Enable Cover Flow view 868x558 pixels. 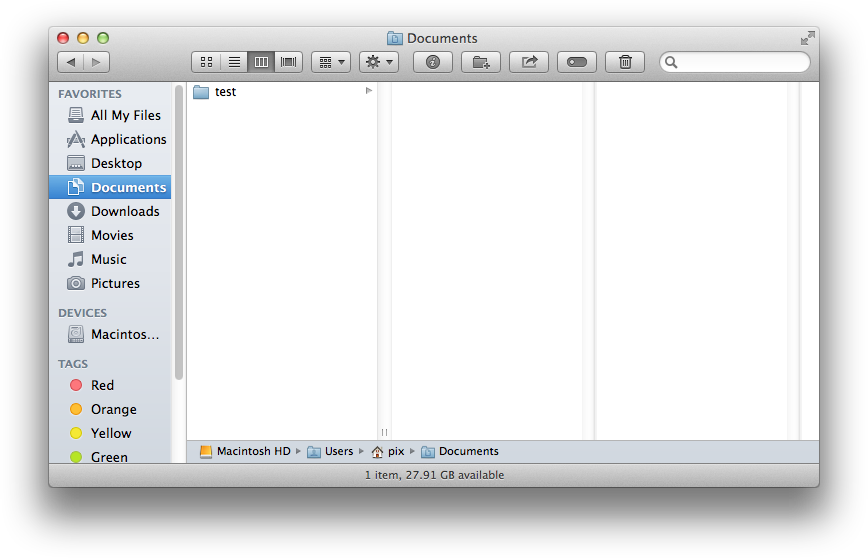289,62
